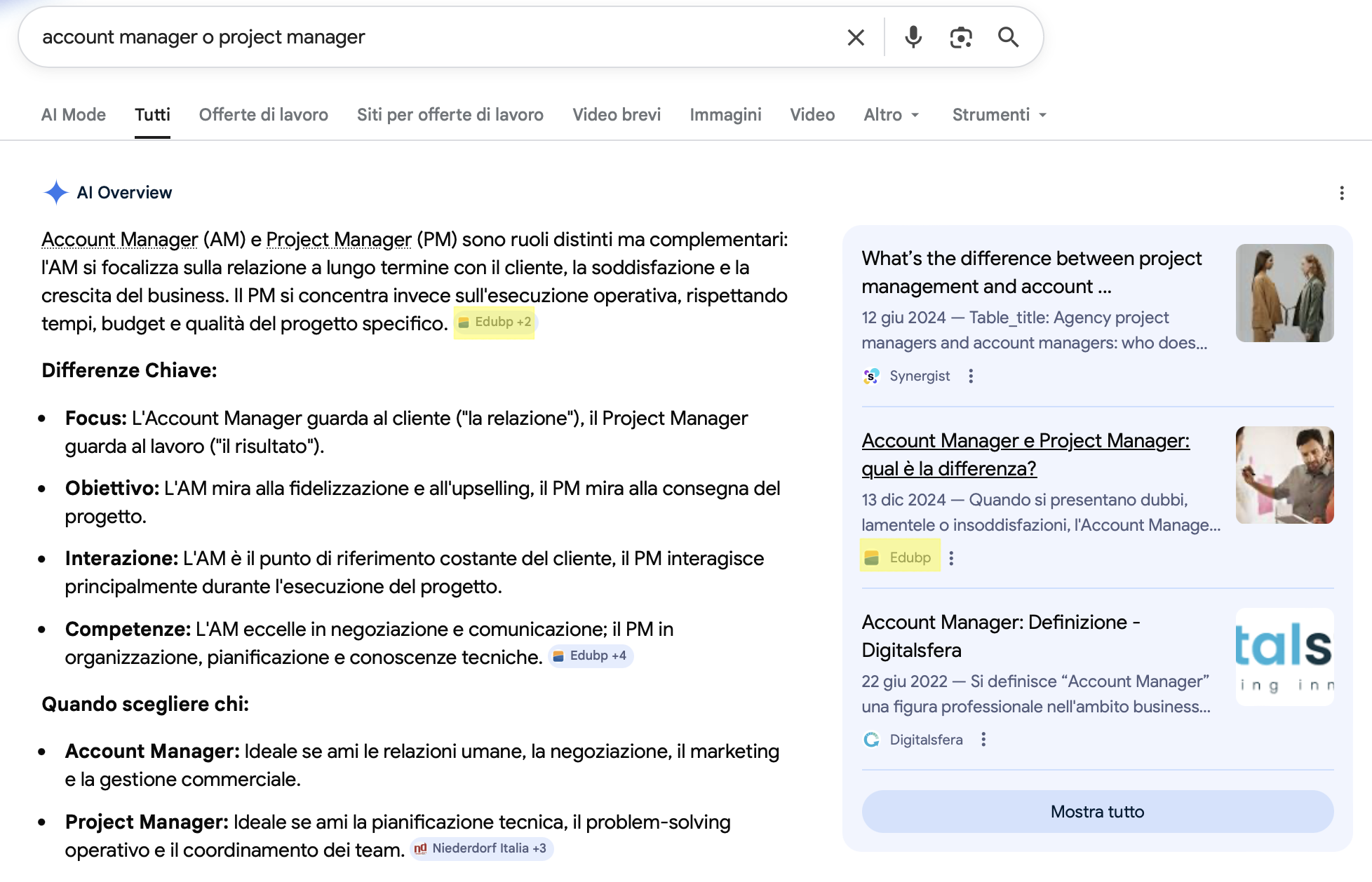Switch to the Immagini tab

[725, 114]
